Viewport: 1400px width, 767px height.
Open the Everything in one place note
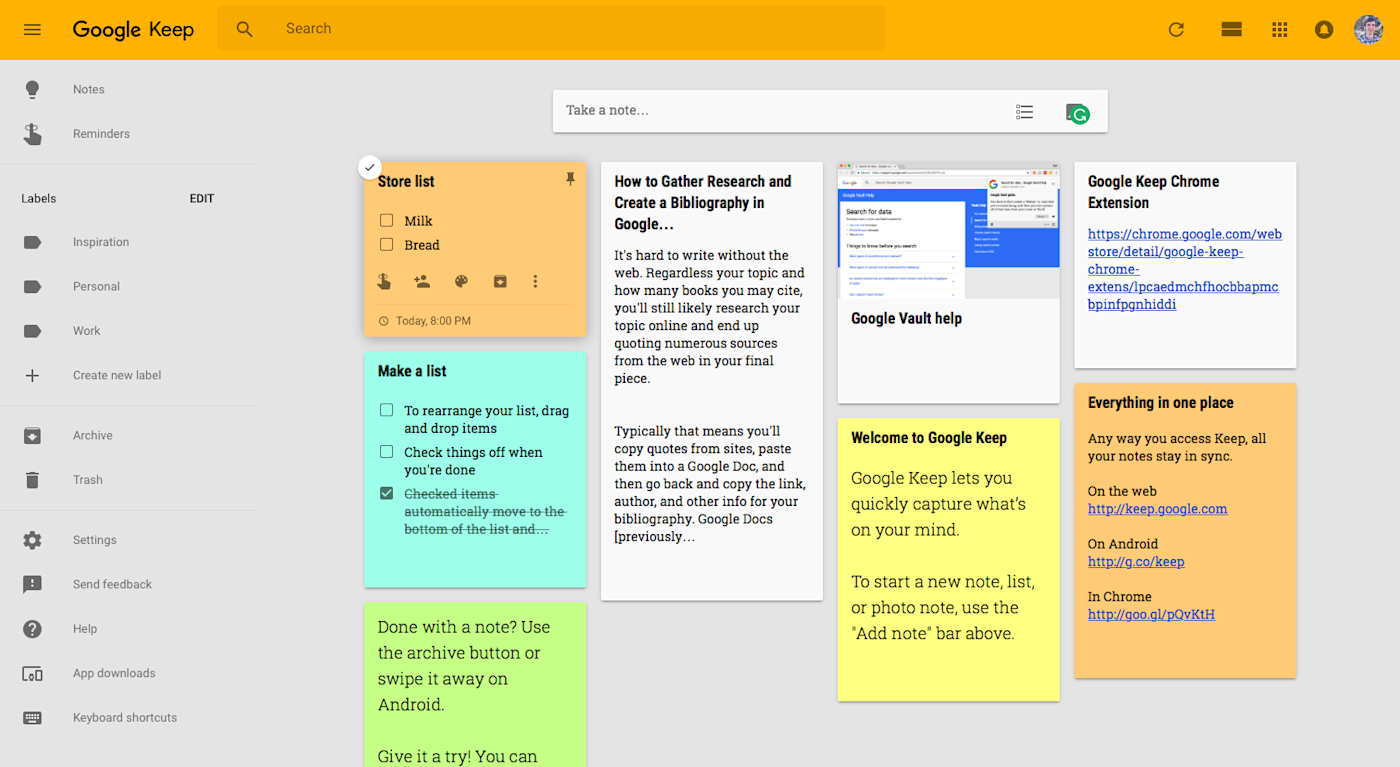[1185, 531]
